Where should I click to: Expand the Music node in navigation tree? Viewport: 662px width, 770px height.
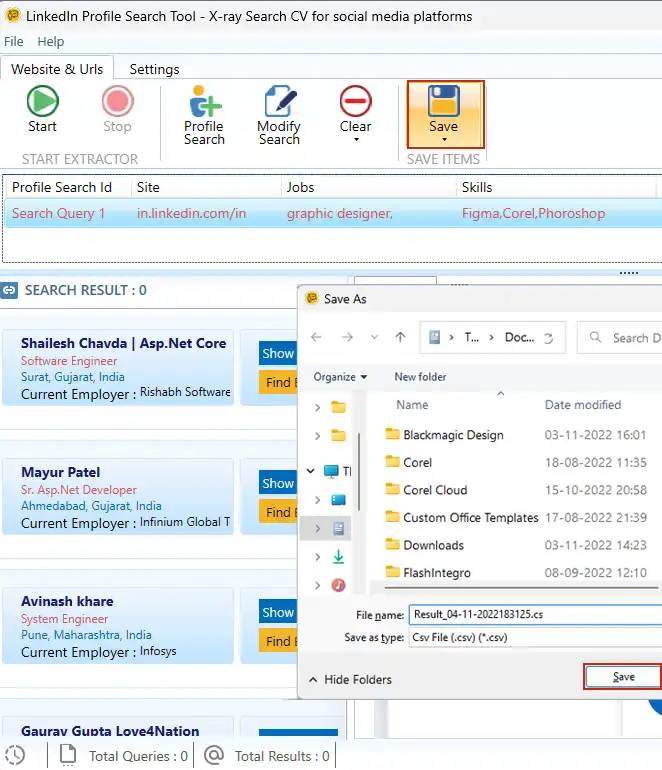tap(317, 585)
